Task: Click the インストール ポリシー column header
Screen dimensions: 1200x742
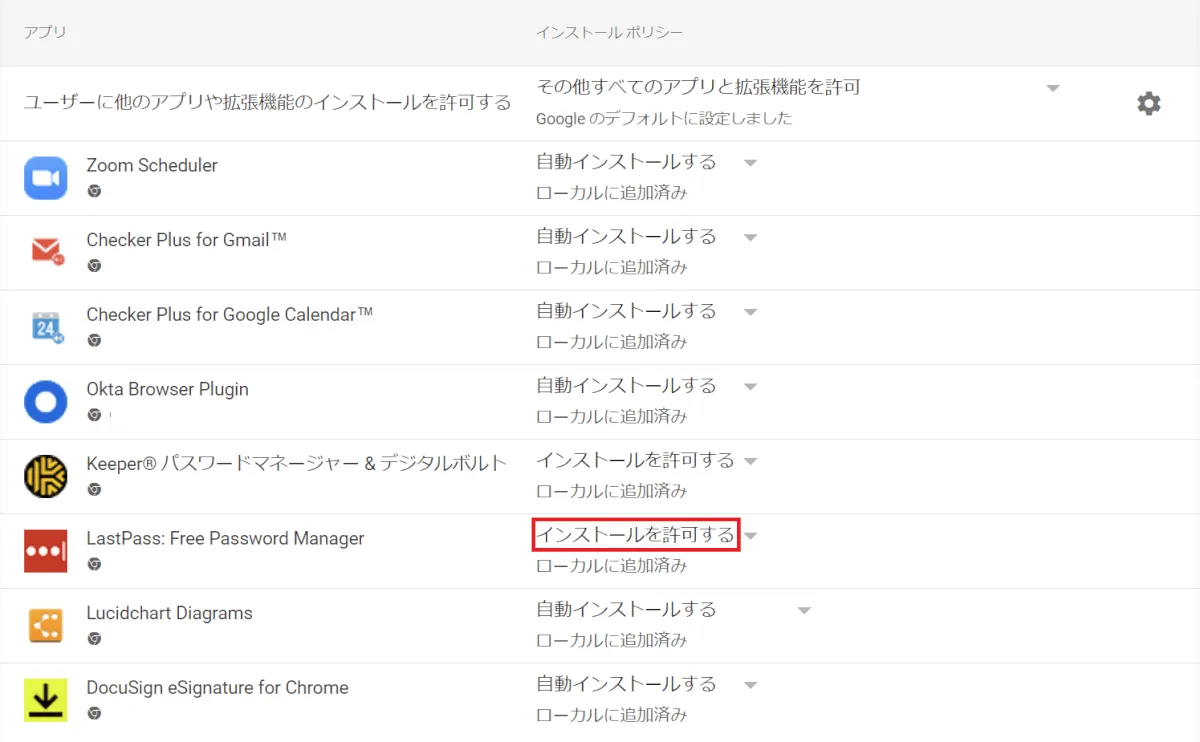Action: [609, 33]
